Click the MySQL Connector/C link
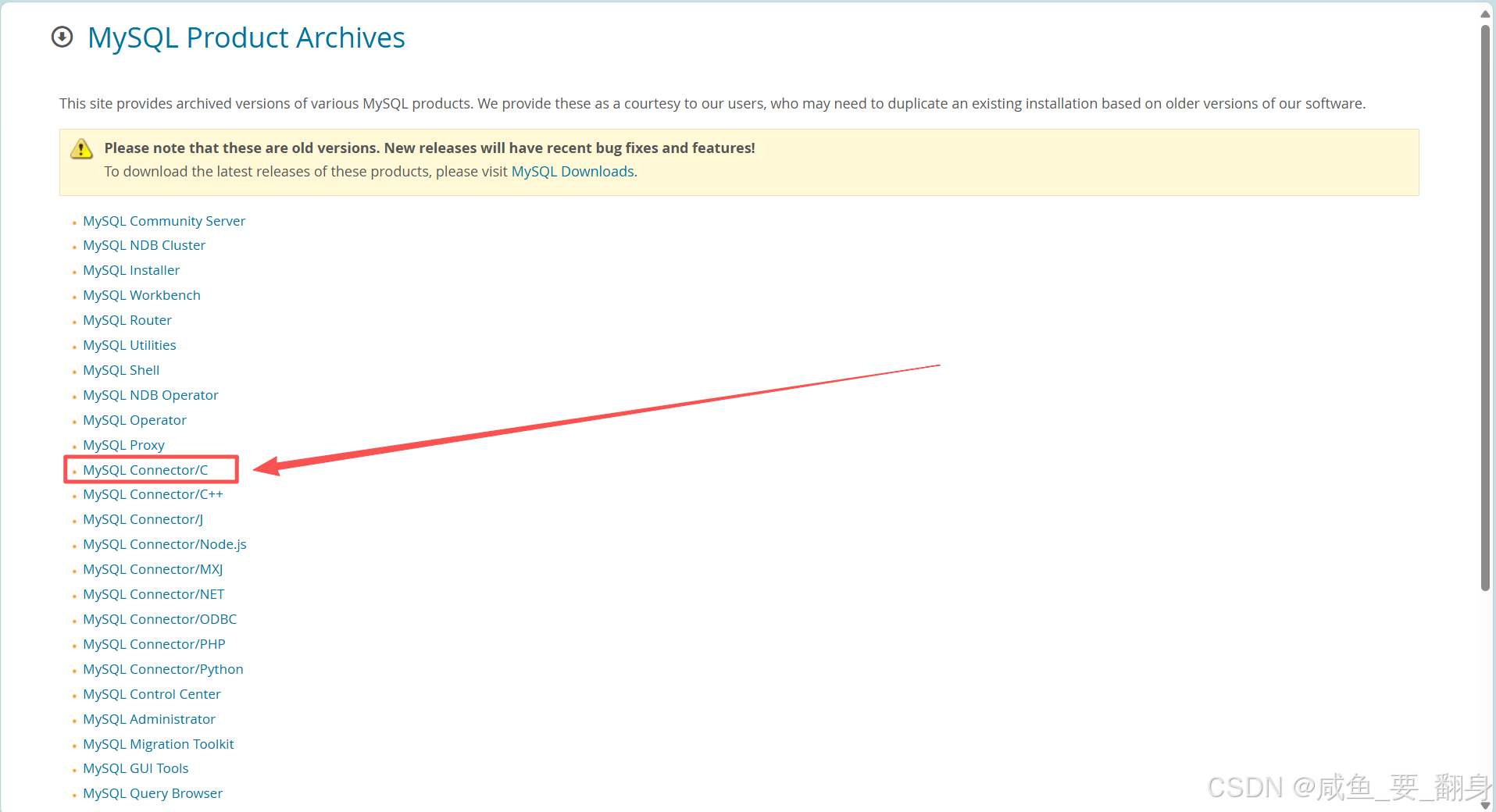This screenshot has width=1496, height=812. pos(146,470)
